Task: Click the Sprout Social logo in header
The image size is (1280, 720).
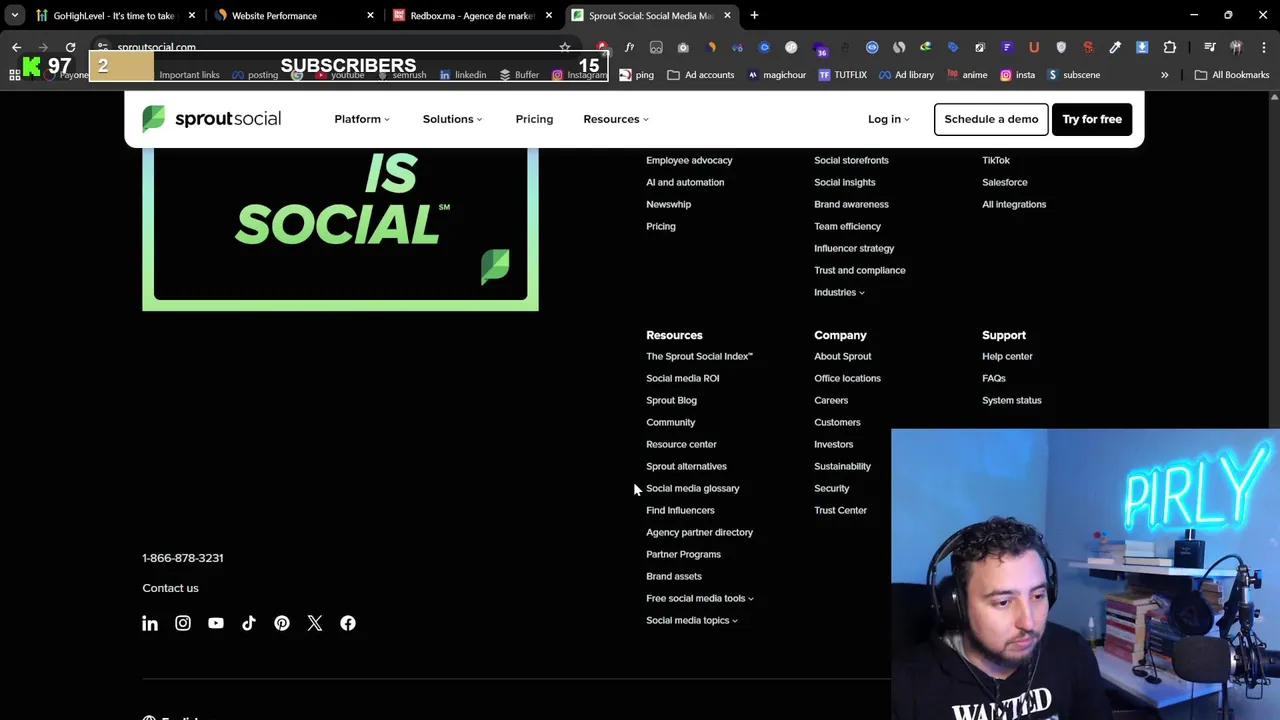Action: [x=211, y=119]
